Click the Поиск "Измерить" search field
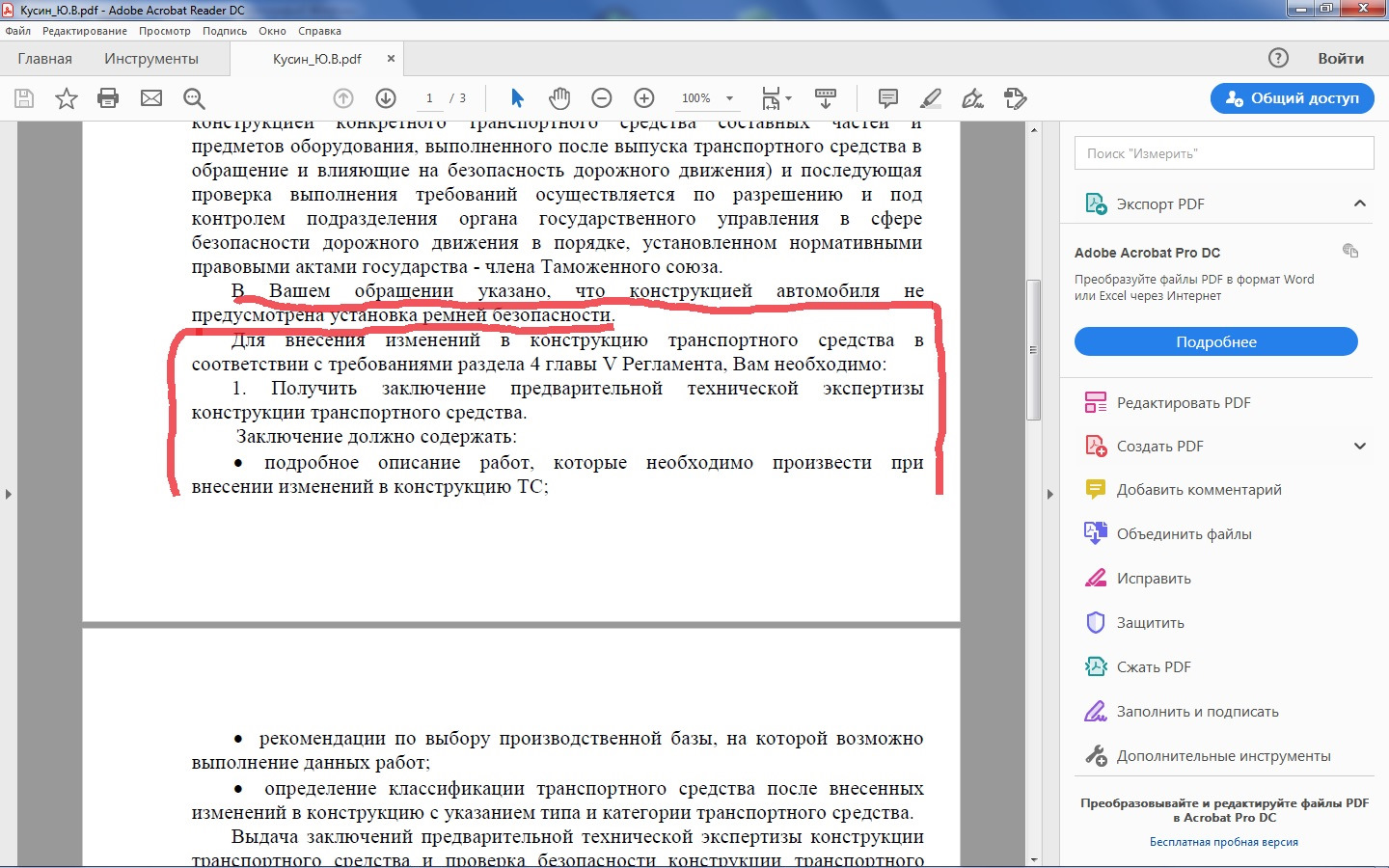Screen dimensions: 1389x868 click(1224, 153)
